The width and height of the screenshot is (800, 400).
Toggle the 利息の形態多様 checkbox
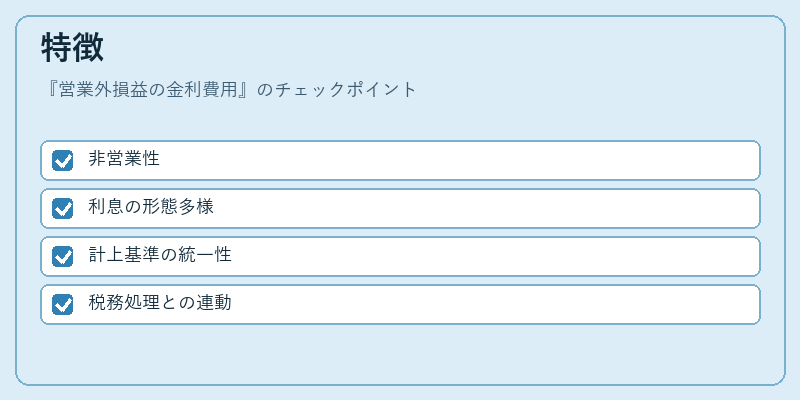click(x=62, y=208)
